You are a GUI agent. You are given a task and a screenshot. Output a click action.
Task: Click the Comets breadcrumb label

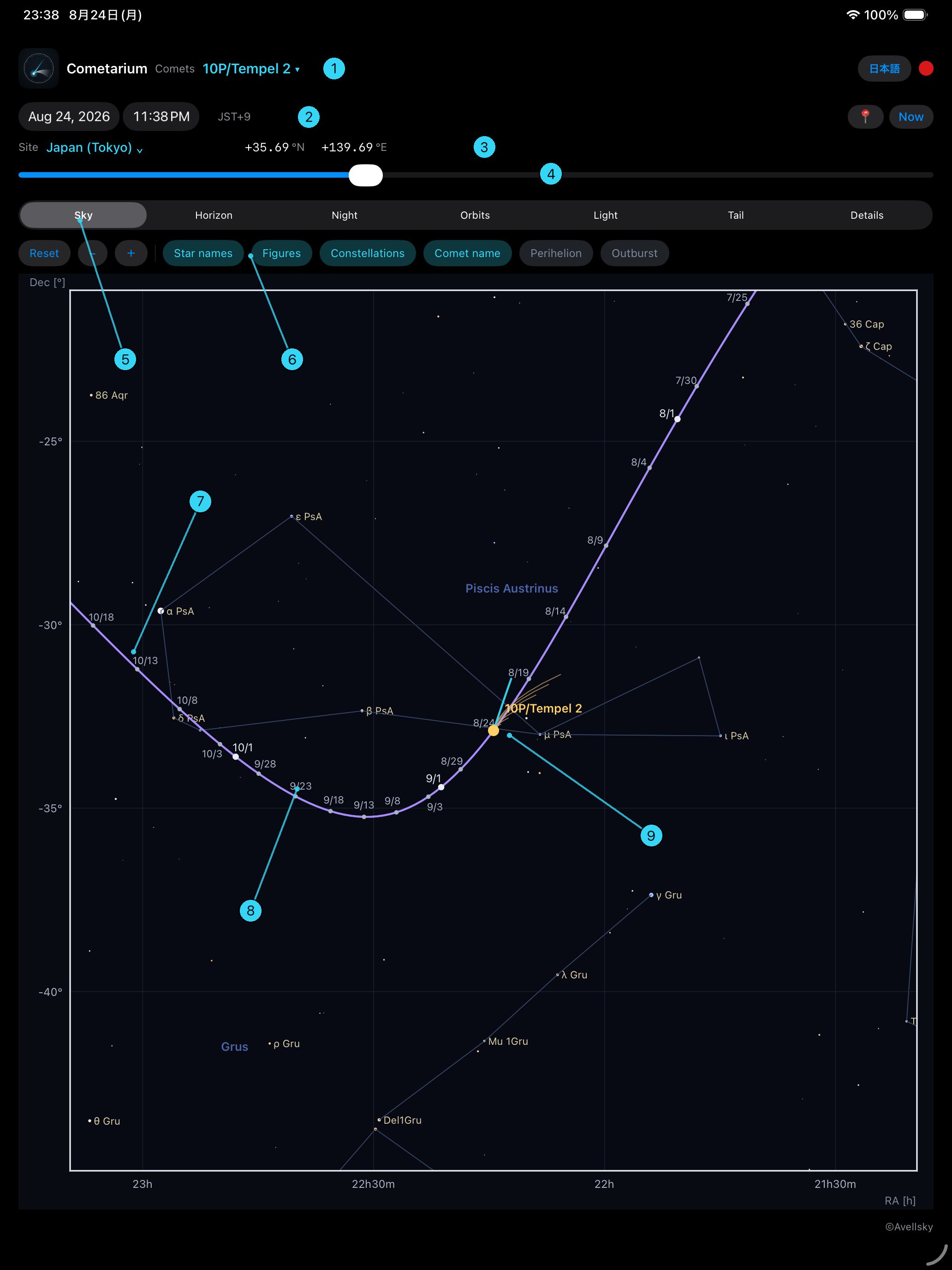pyautogui.click(x=175, y=69)
